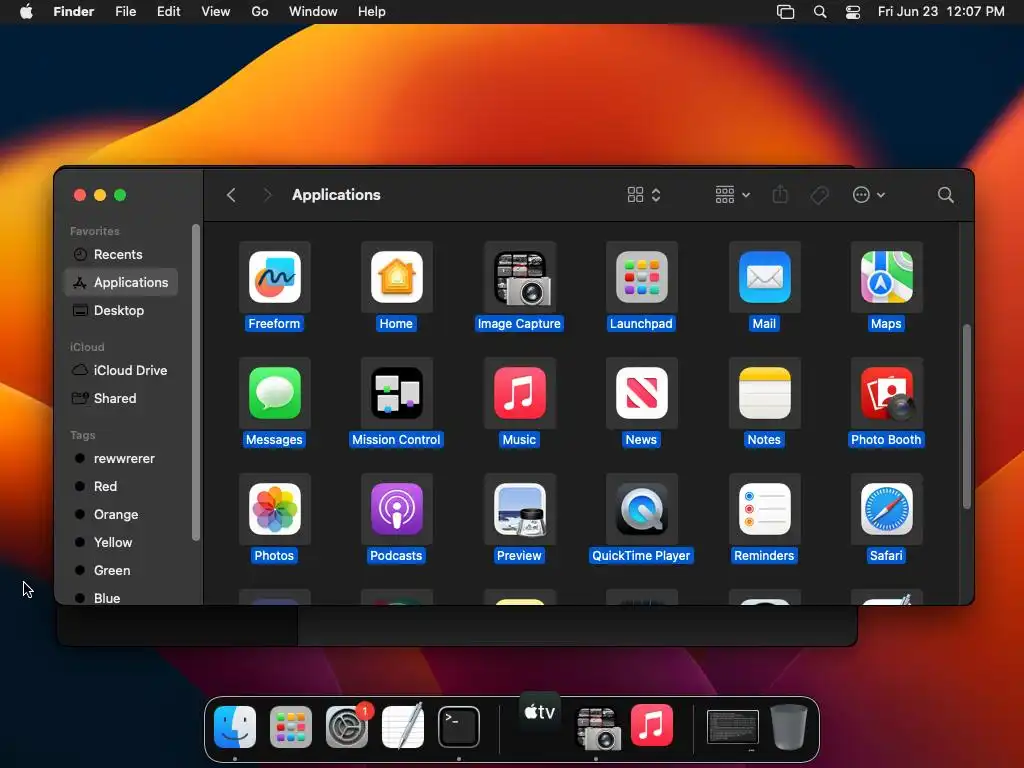Viewport: 1024px width, 768px height.
Task: Select the Home app icon
Action: 396,277
